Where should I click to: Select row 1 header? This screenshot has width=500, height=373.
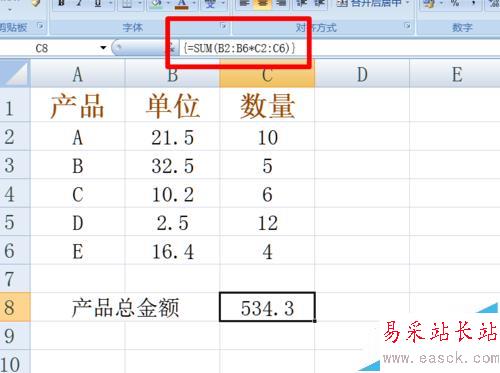click(15, 105)
